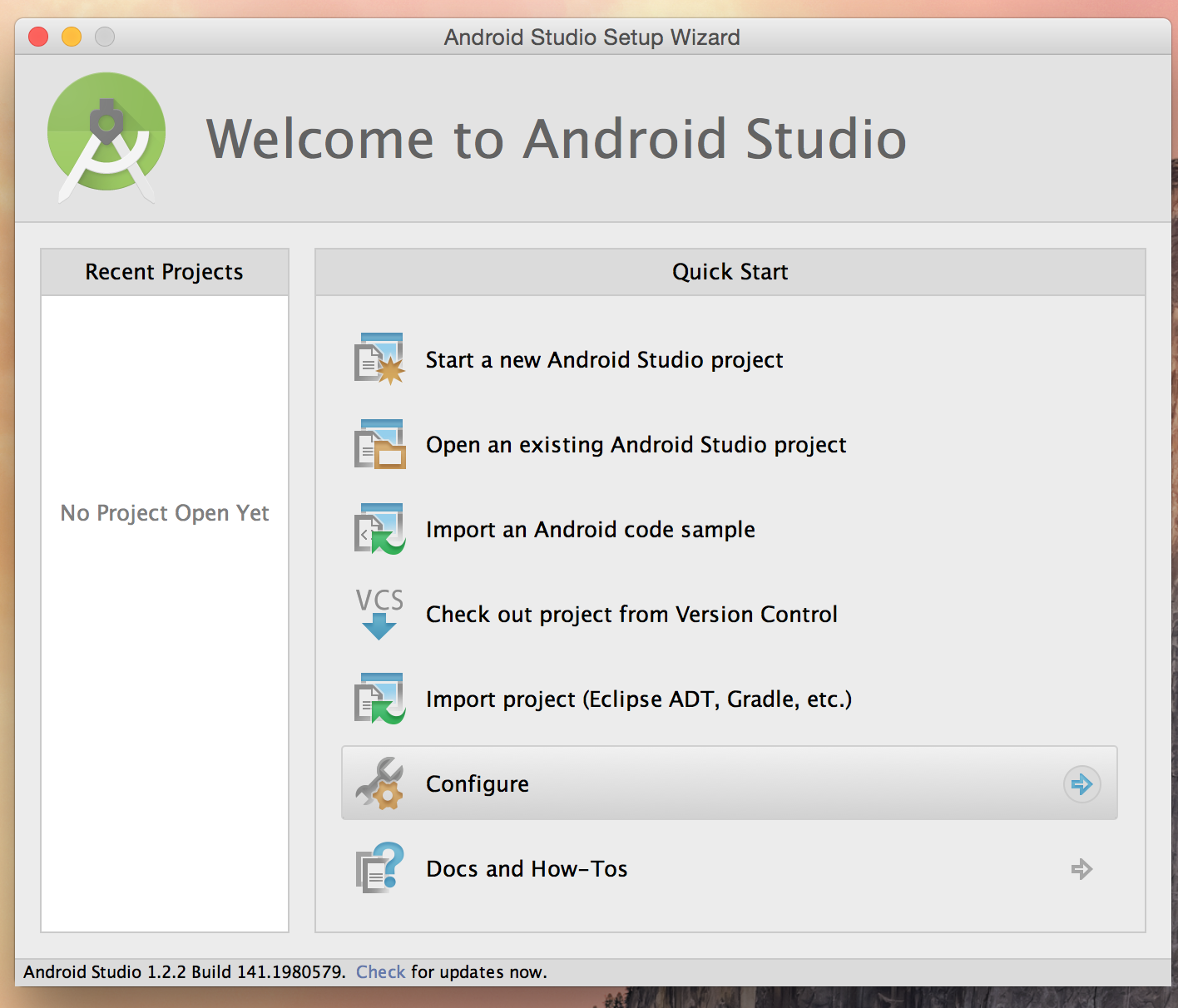Screen dimensions: 1178x1008
Task: Click the Check for updates link
Action: tap(380, 972)
